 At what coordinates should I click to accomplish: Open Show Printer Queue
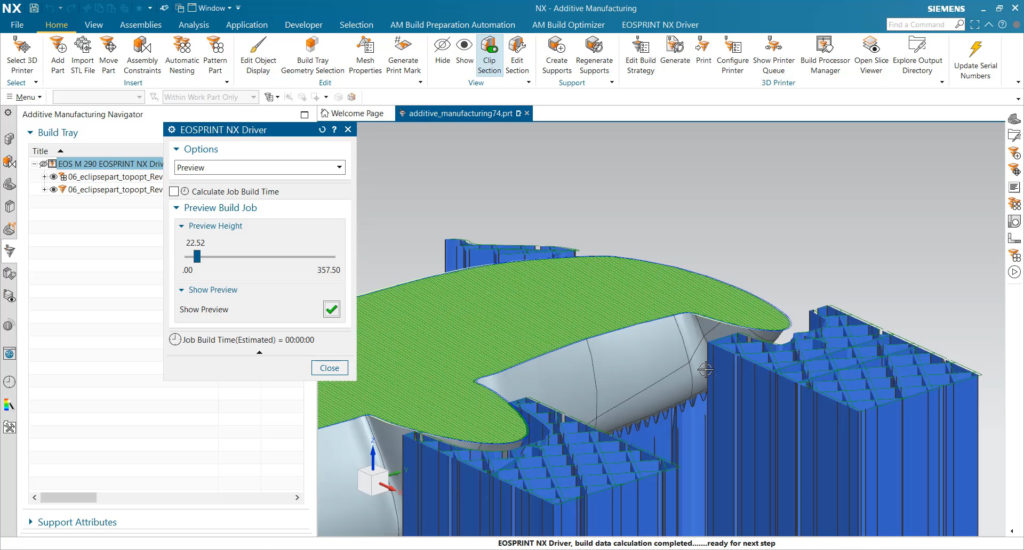(773, 55)
